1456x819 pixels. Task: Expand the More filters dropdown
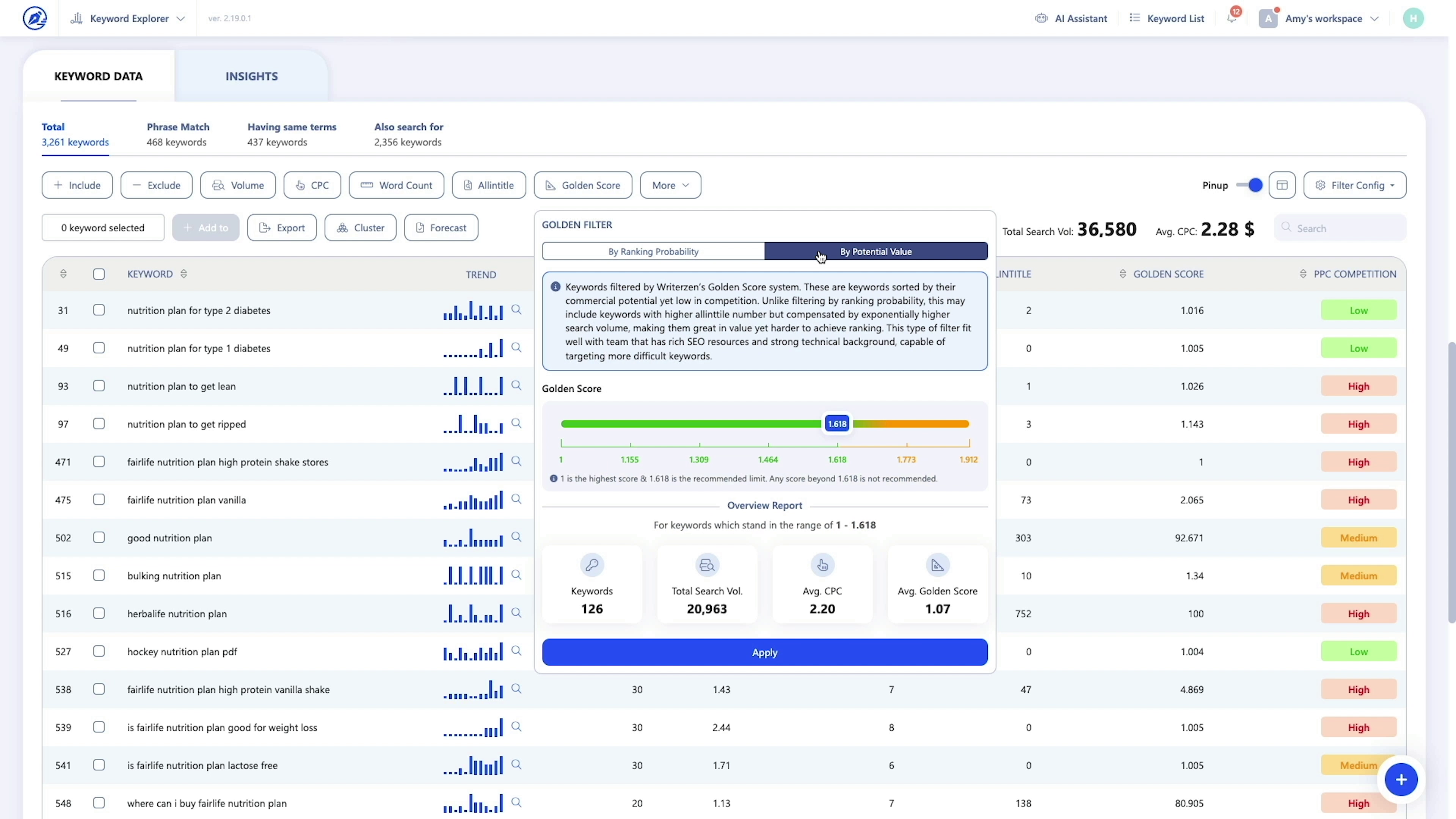click(x=670, y=185)
